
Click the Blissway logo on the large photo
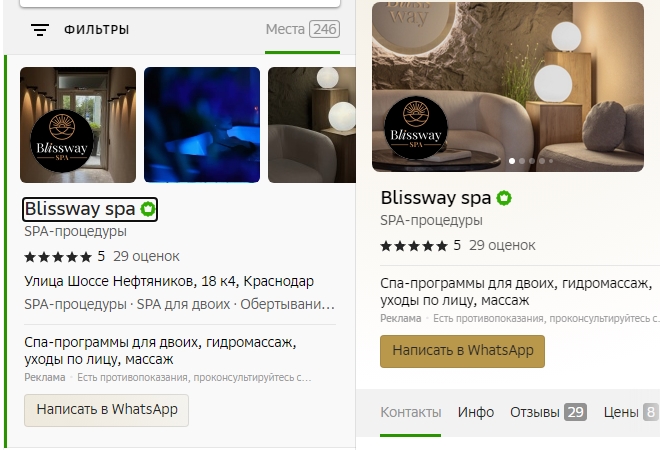(416, 128)
